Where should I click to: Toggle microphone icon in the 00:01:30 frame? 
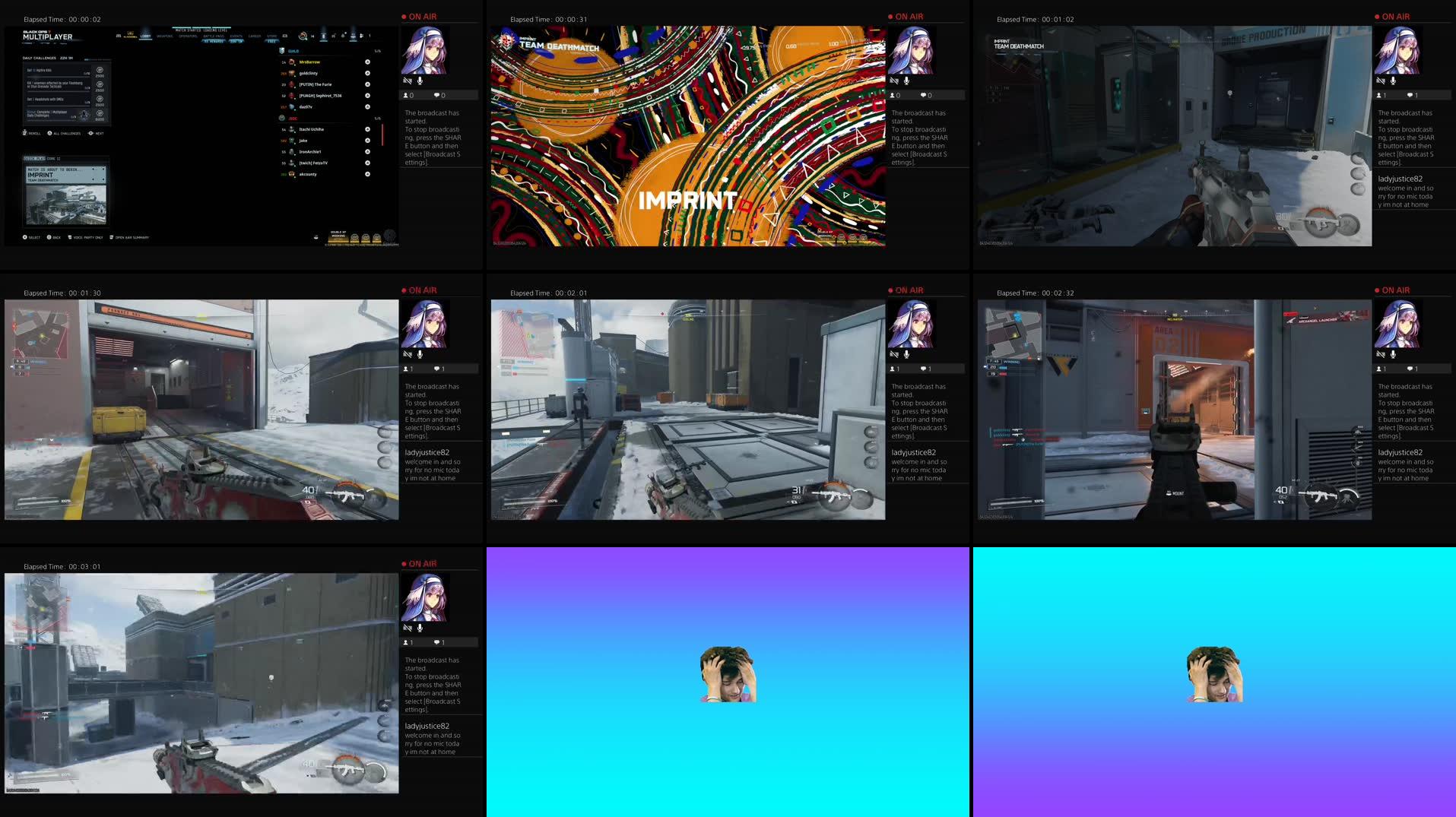click(420, 354)
